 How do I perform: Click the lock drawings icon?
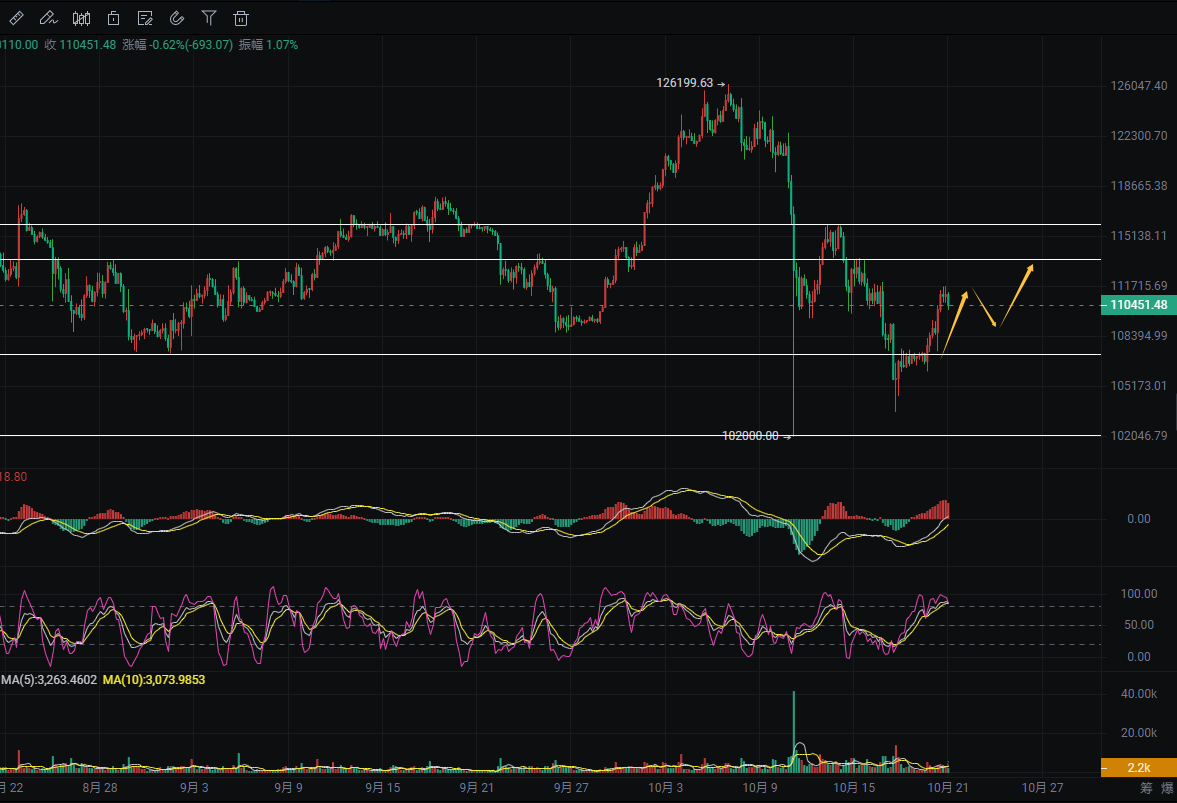[113, 18]
